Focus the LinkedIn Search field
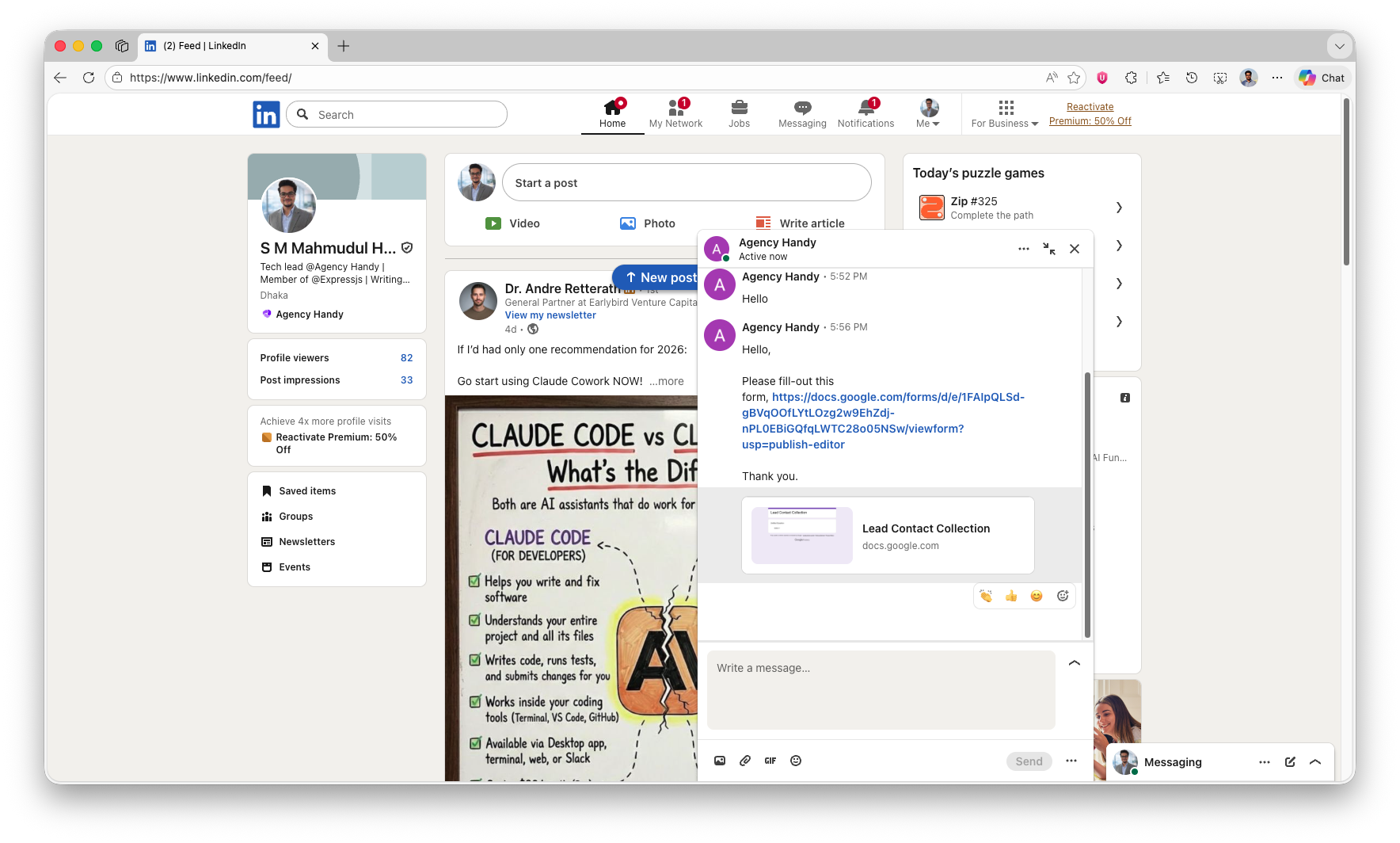The image size is (1400, 843). coord(397,115)
